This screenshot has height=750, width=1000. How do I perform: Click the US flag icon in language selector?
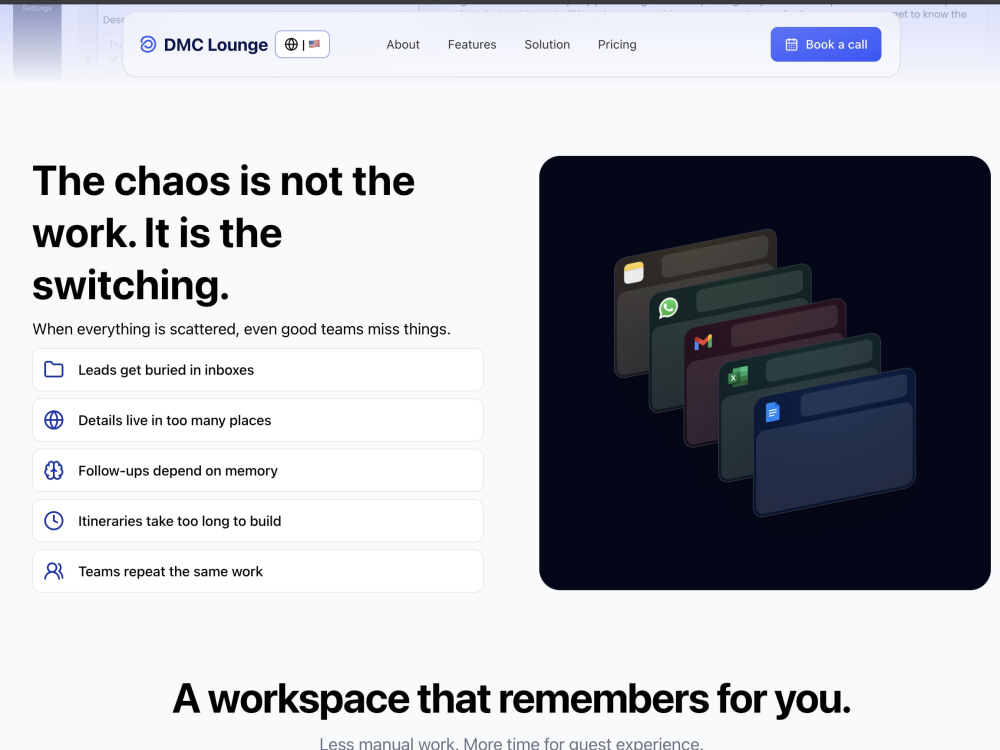[314, 44]
